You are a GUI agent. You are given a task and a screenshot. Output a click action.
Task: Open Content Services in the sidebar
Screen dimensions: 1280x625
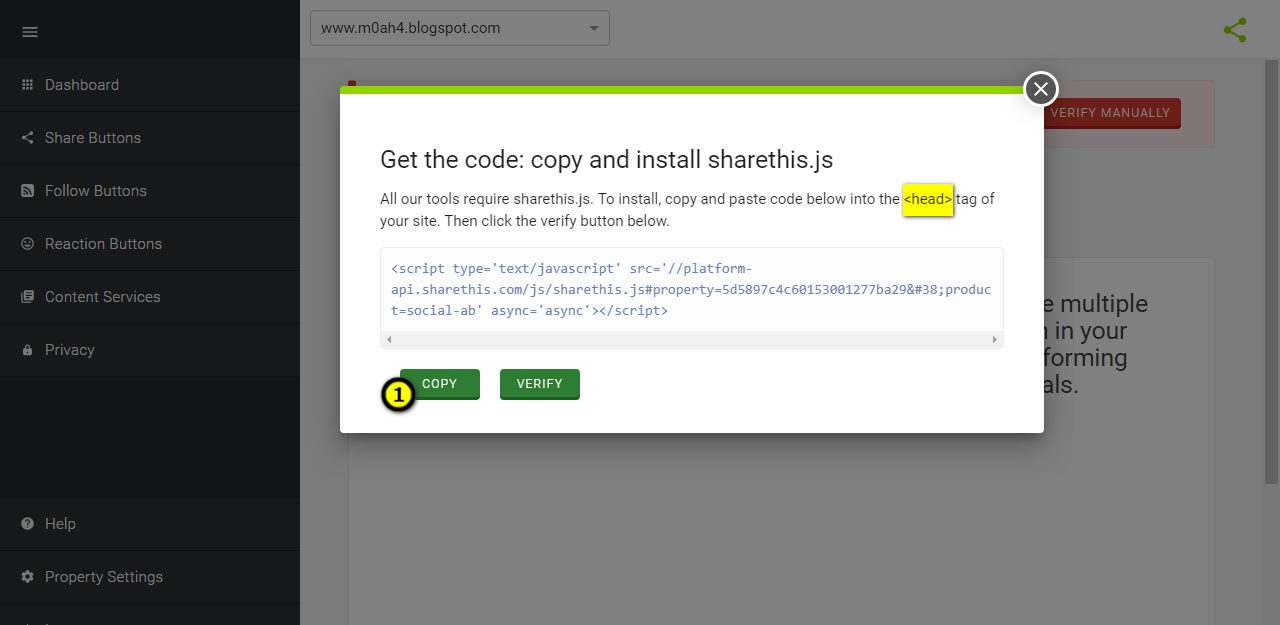point(150,297)
